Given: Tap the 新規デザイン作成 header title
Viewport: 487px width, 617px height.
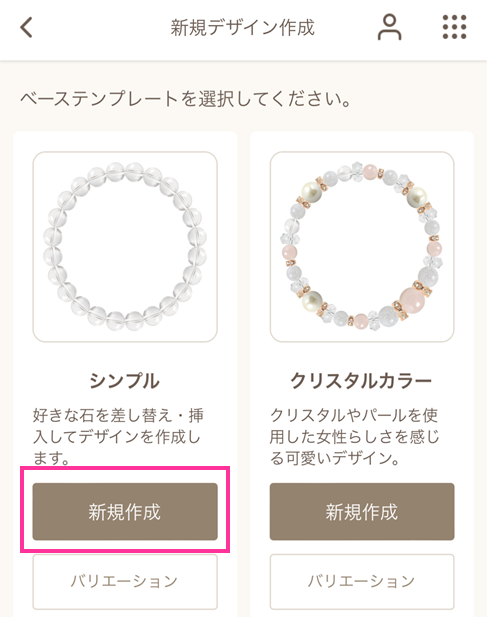Looking at the screenshot, I should 243,28.
